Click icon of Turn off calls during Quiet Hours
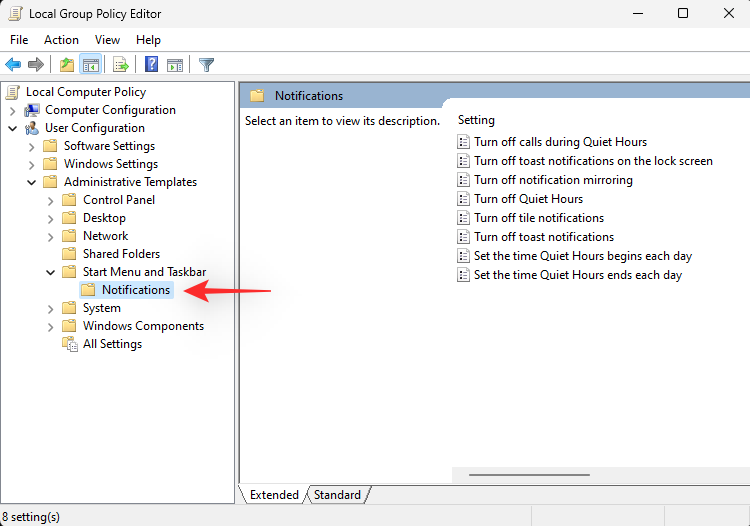 463,142
